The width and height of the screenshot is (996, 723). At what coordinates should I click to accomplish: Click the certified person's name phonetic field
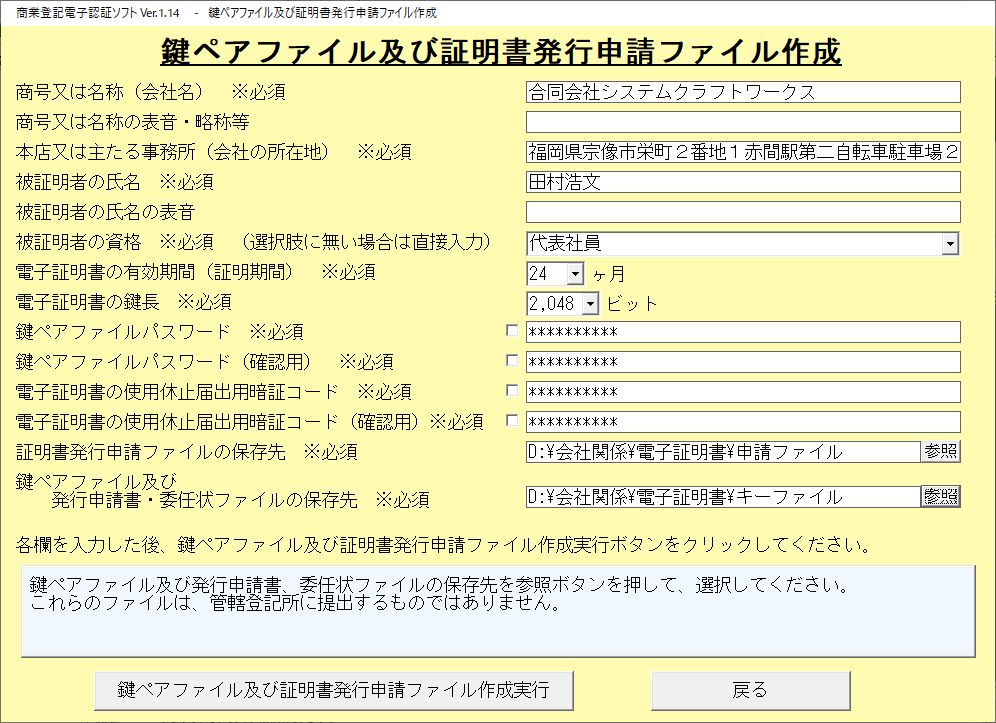pos(742,212)
